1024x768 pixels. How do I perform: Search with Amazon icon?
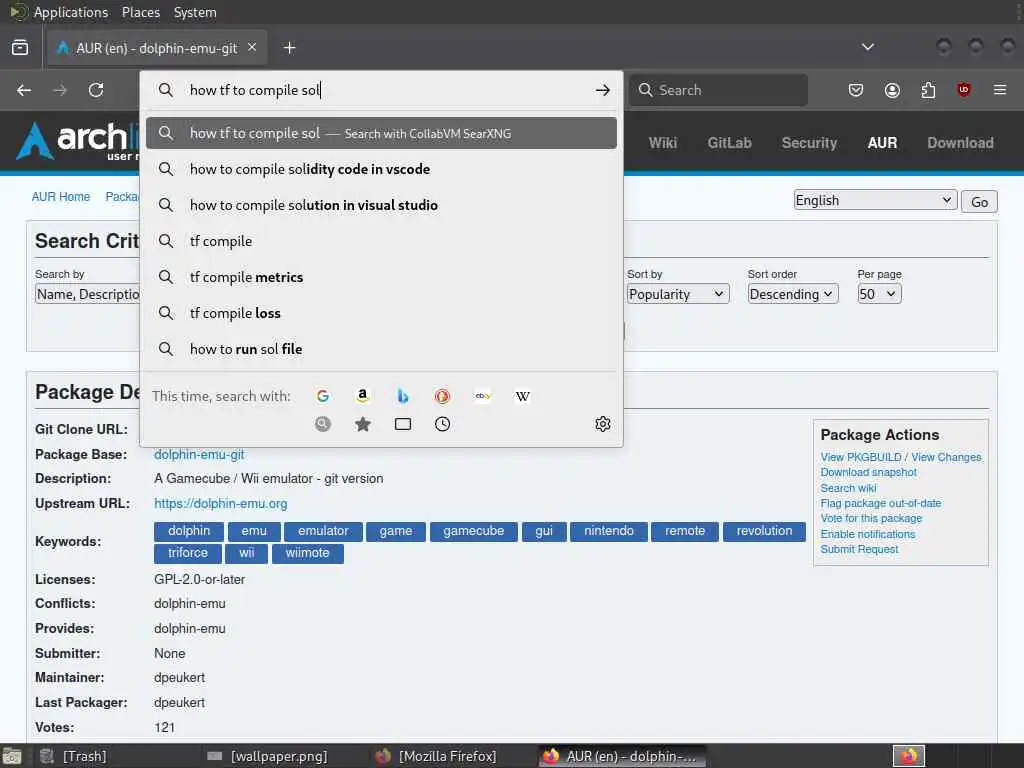click(362, 396)
